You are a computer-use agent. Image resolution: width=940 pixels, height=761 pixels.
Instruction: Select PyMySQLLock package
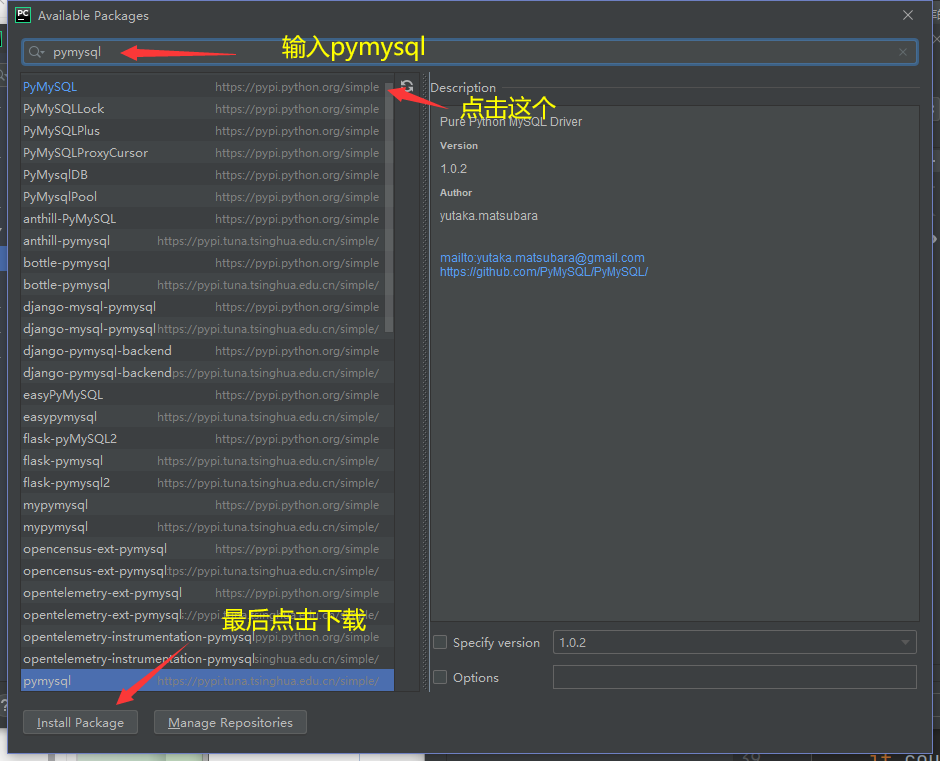coord(207,109)
